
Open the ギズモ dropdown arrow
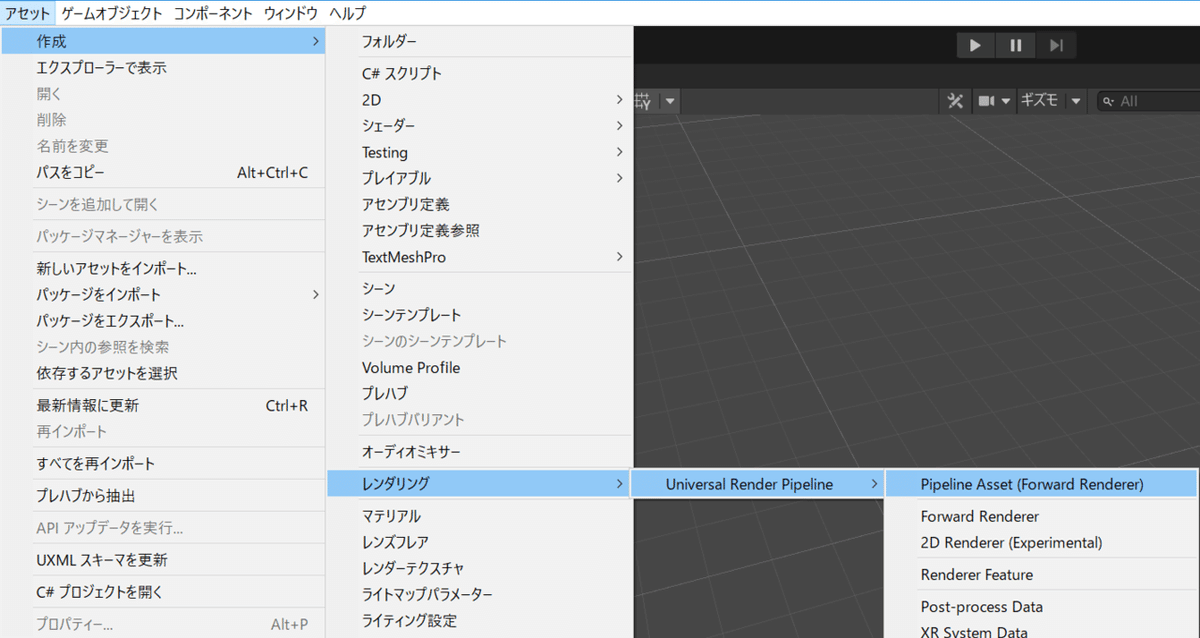coord(1076,101)
